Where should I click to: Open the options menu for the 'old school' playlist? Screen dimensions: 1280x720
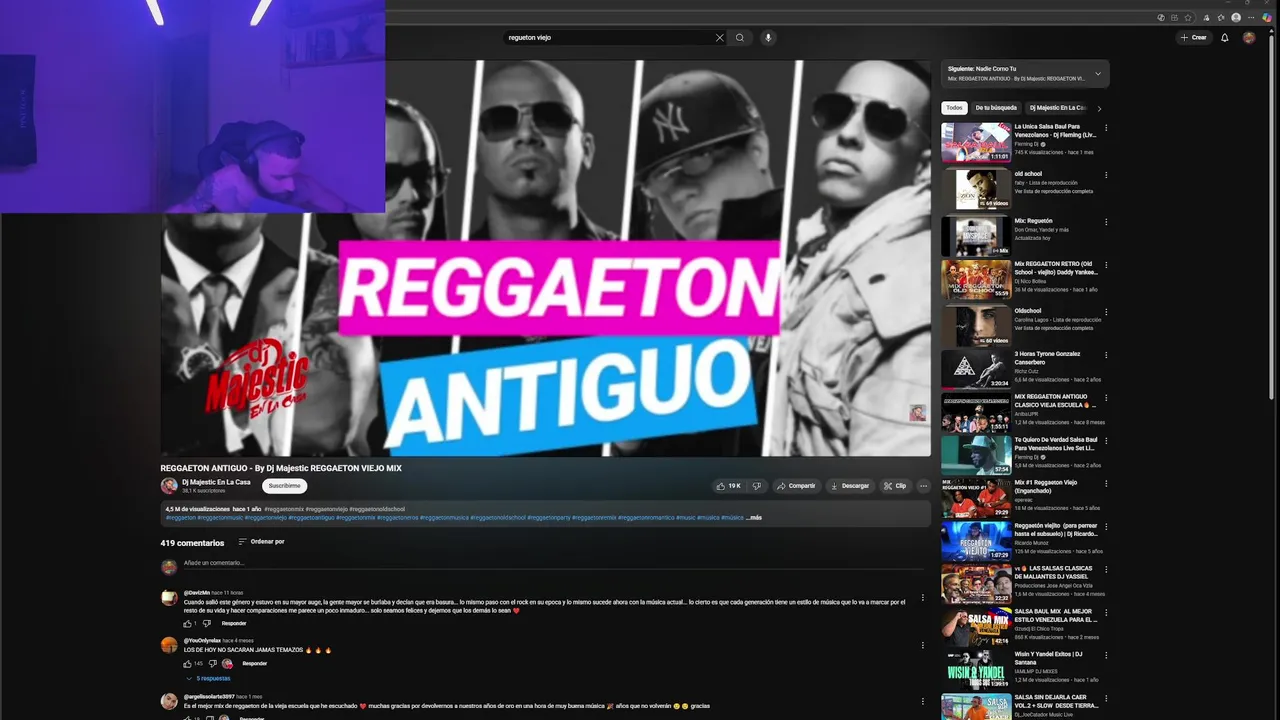1106,175
